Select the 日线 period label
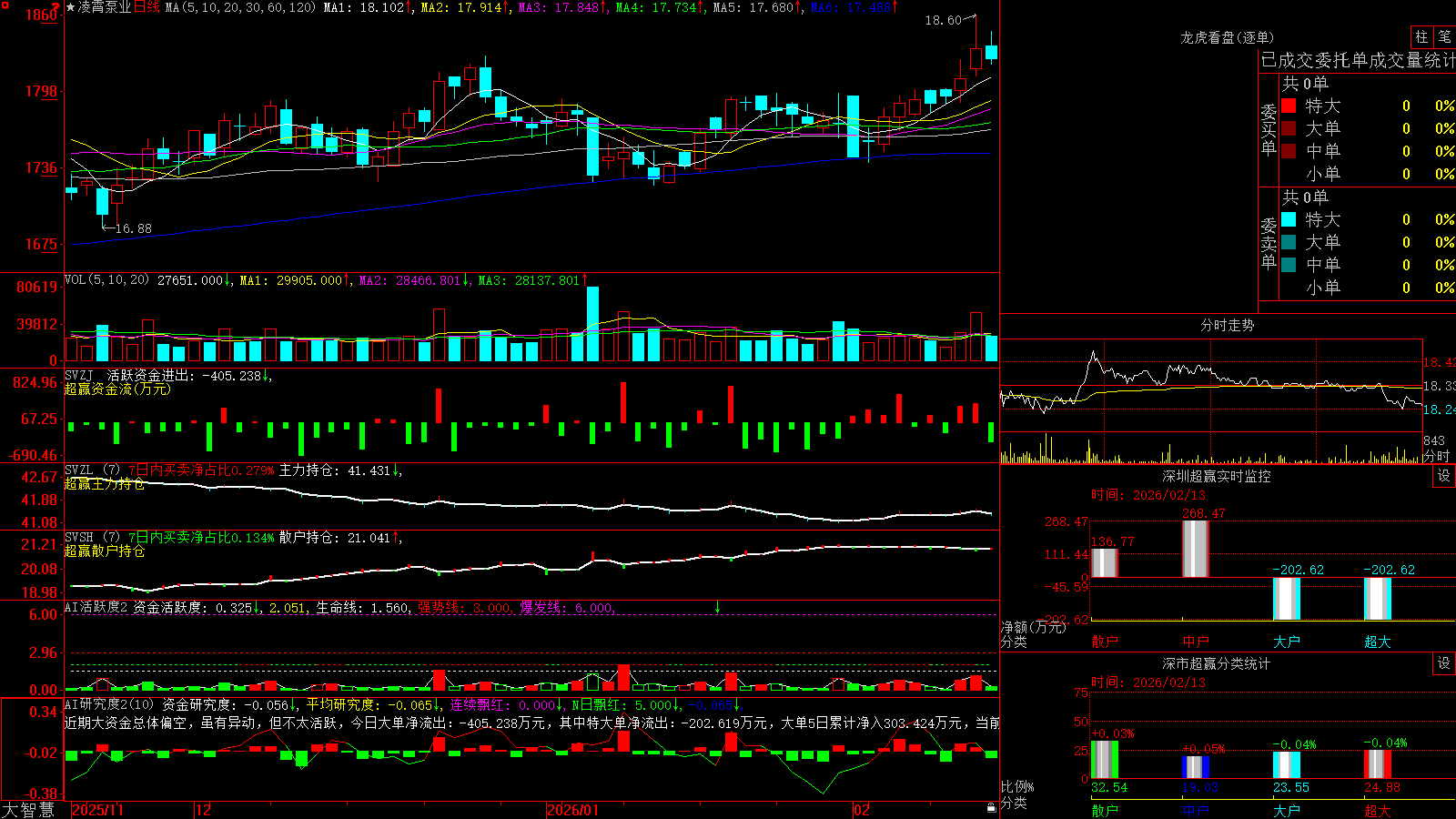 coord(147,7)
